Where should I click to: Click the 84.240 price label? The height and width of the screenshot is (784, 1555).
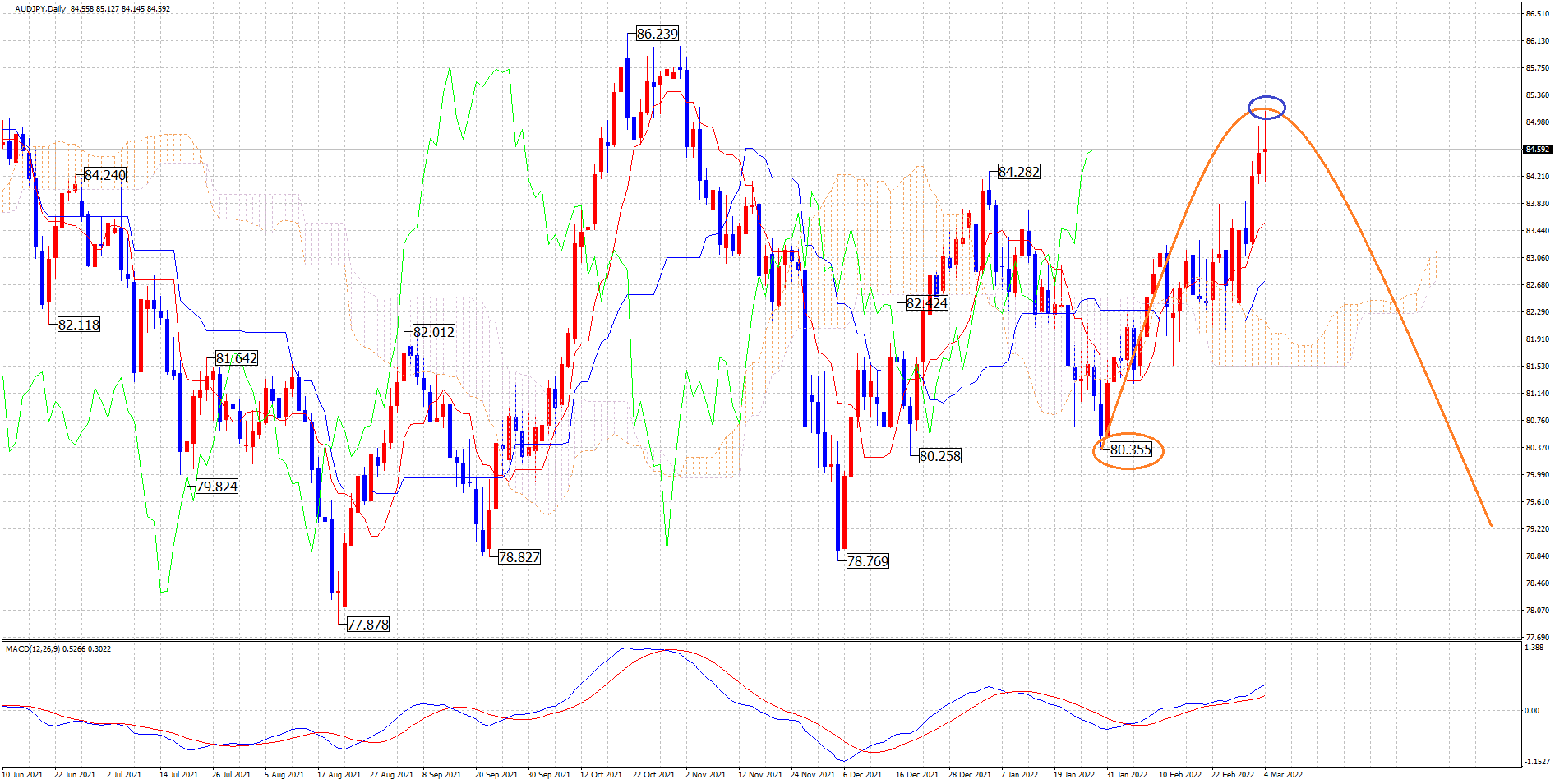tap(105, 175)
